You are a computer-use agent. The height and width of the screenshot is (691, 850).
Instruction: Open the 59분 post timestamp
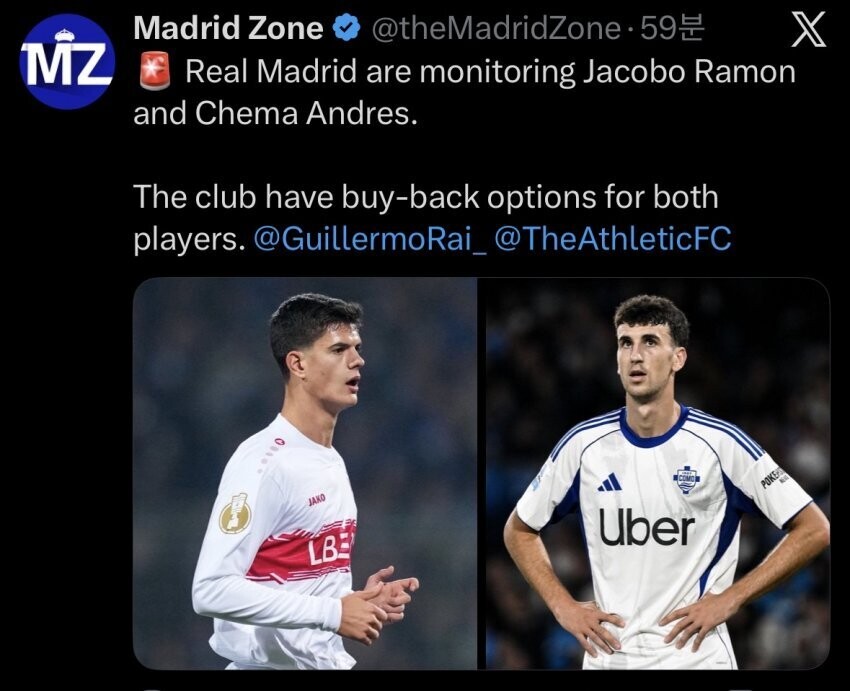(672, 29)
